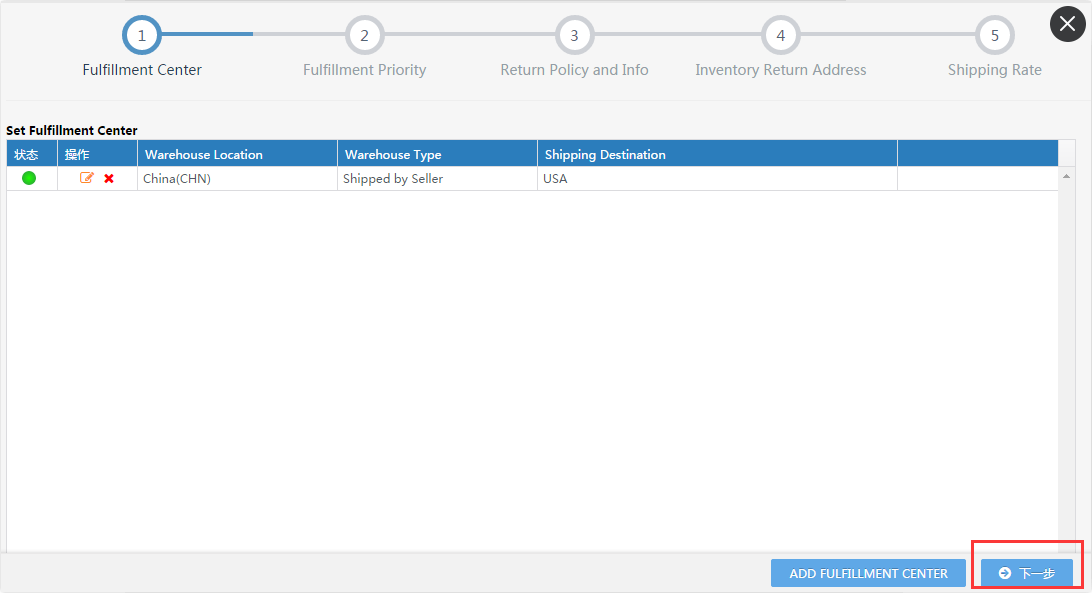
Task: Select step 1 circle in wizard
Action: point(142,35)
